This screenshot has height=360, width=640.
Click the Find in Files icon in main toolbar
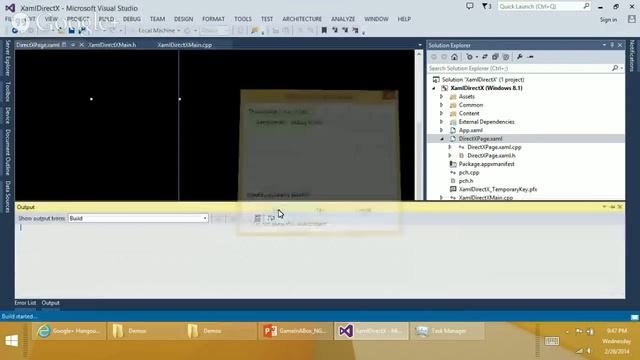(x=255, y=30)
